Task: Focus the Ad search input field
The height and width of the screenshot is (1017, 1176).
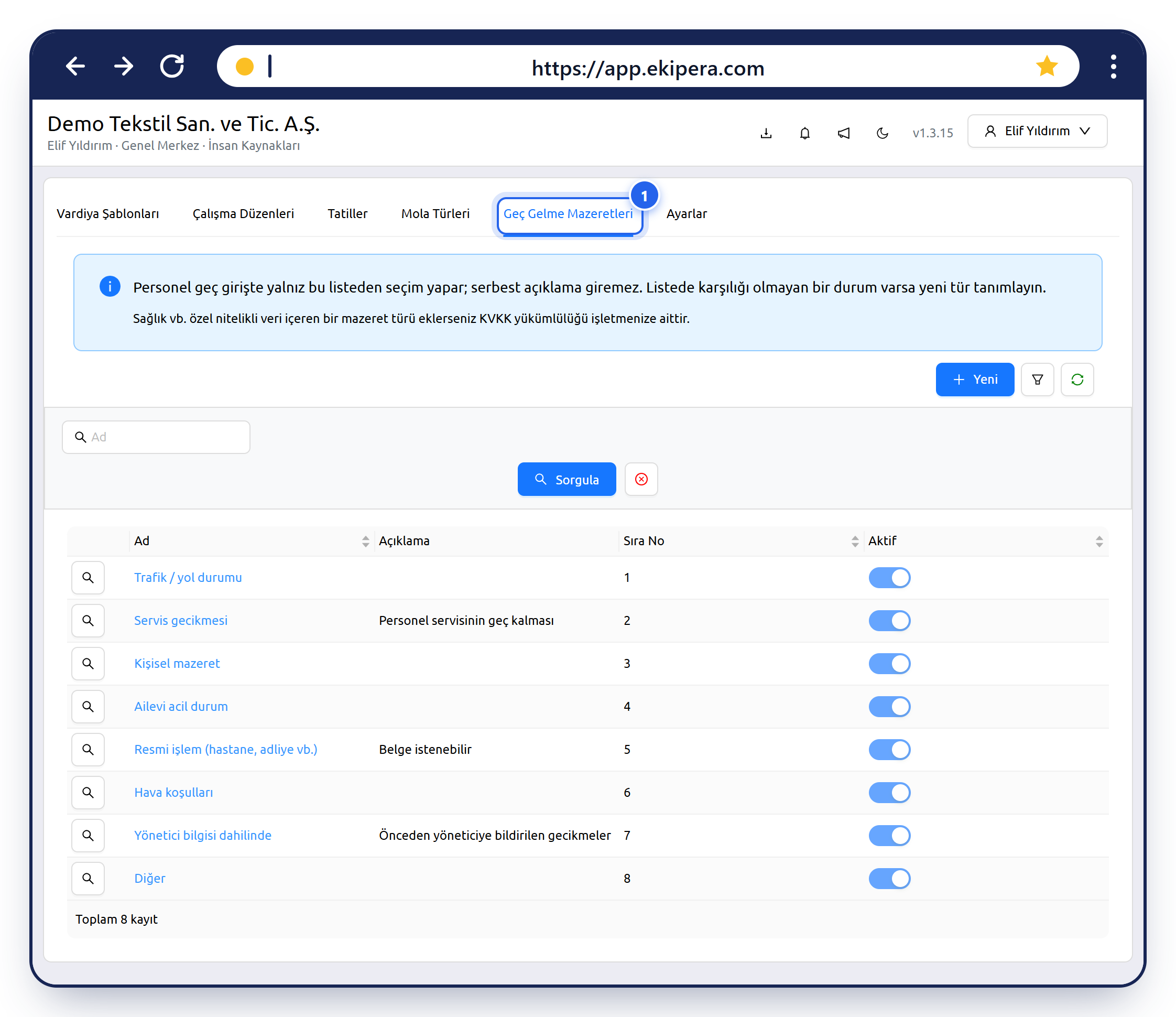Action: click(156, 437)
